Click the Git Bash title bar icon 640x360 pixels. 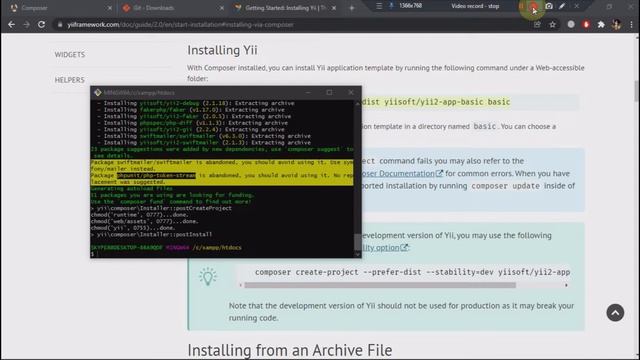(x=98, y=93)
